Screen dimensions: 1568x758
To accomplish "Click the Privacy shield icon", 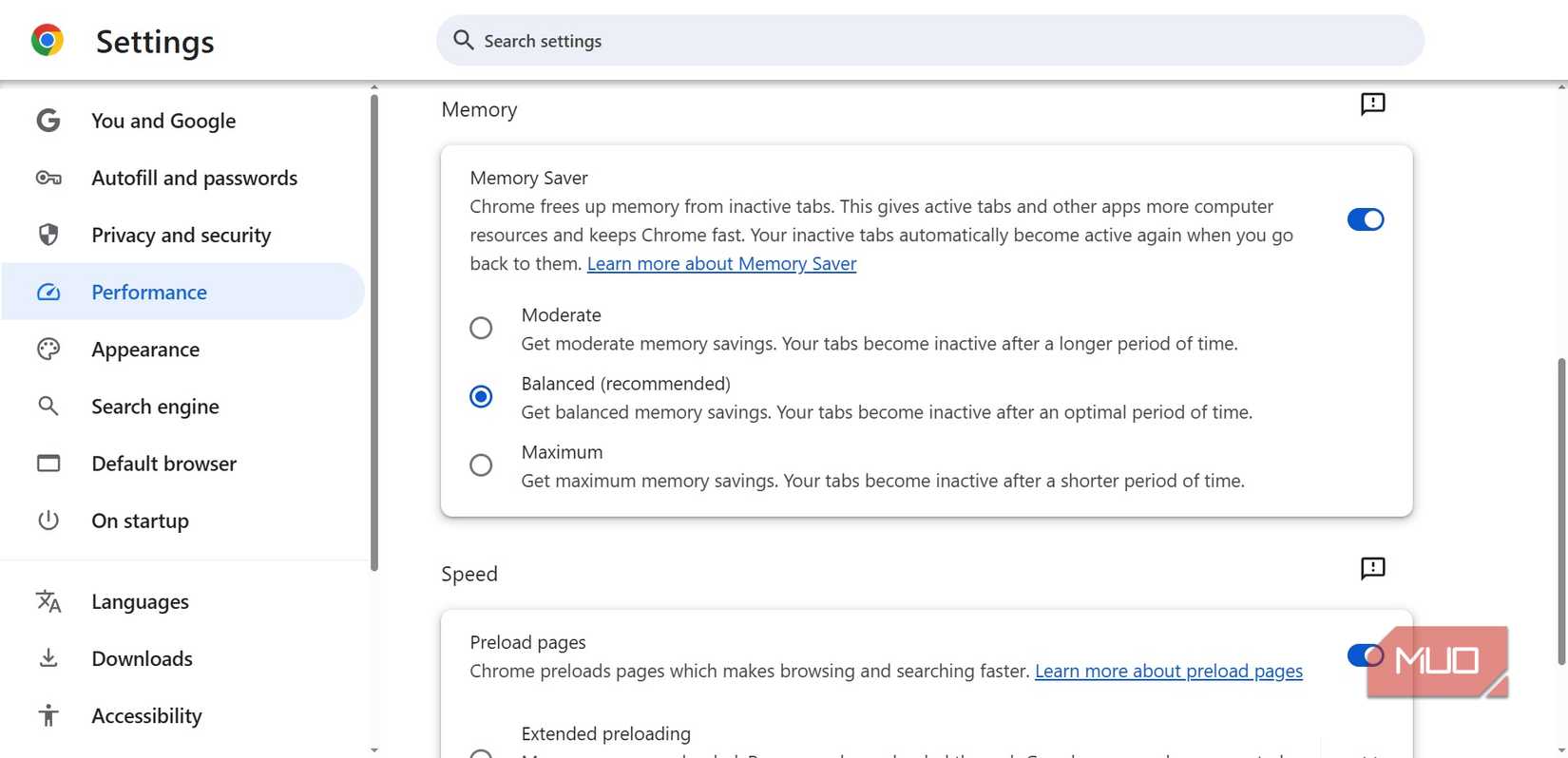I will (48, 236).
